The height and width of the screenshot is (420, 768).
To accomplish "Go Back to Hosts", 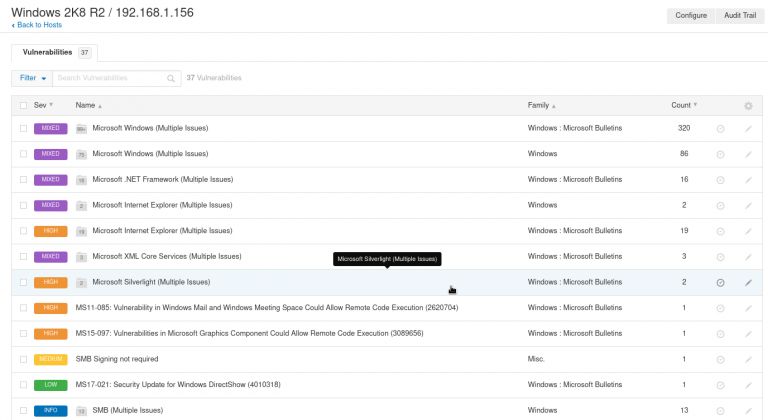I will [37, 25].
